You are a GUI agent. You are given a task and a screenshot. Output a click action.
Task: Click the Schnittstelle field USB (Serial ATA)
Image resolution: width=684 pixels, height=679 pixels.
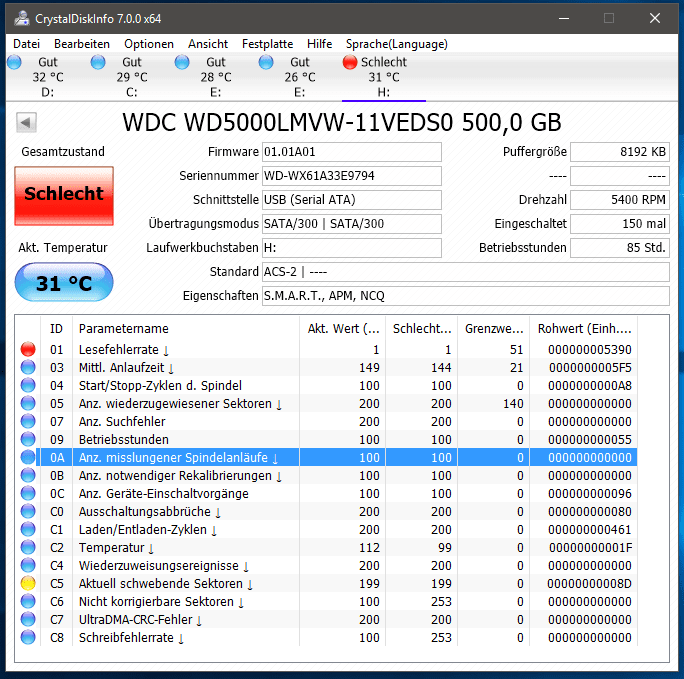352,200
